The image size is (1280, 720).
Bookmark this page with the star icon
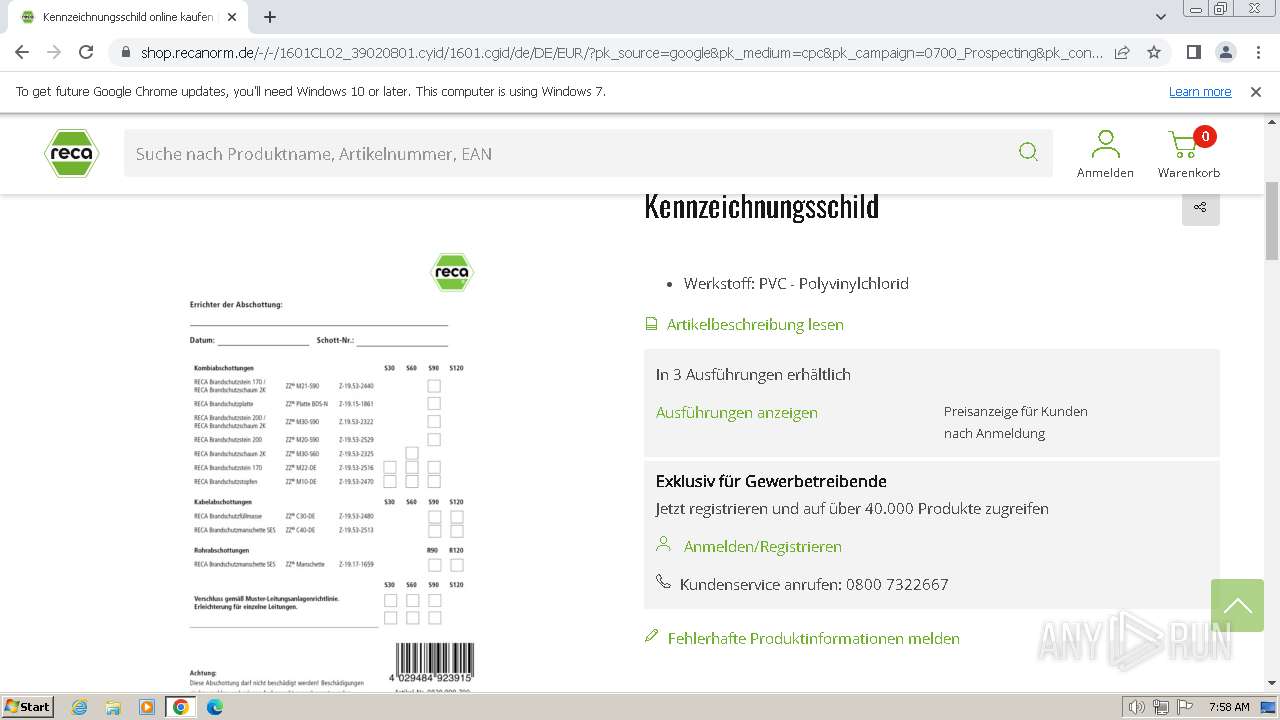(x=1154, y=52)
